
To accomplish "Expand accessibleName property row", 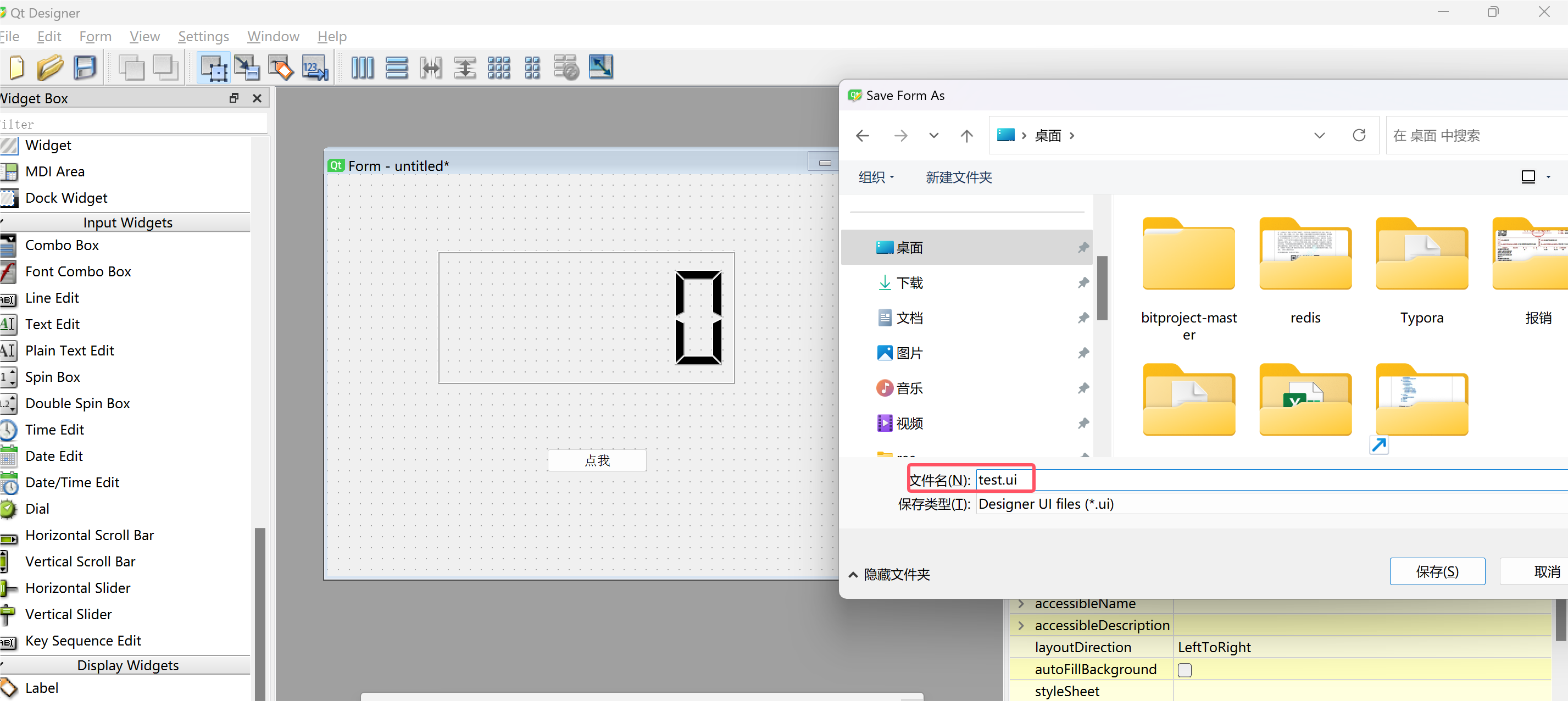I will pyautogui.click(x=1020, y=603).
